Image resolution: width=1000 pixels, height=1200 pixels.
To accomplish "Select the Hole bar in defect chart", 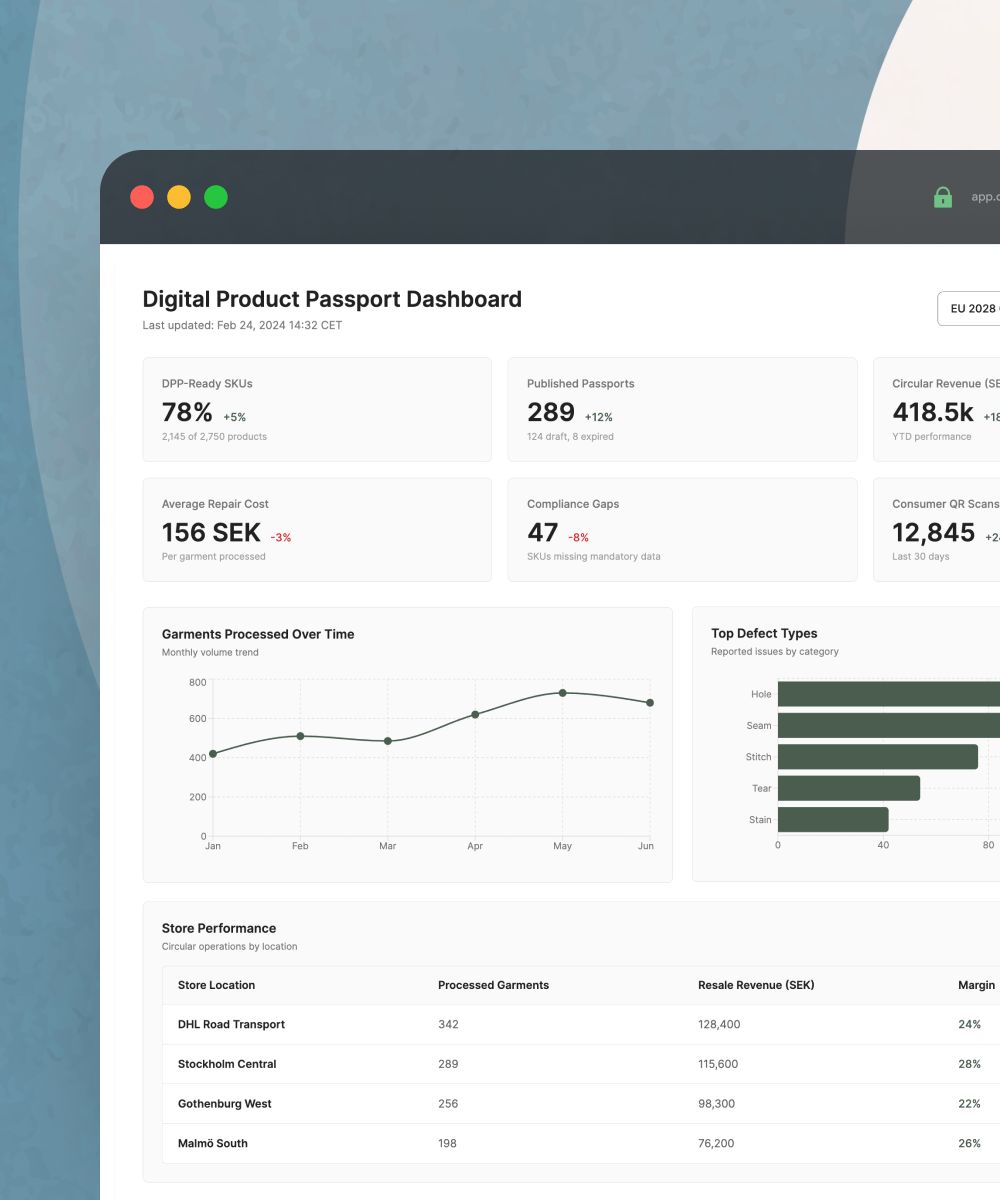I will tap(889, 694).
